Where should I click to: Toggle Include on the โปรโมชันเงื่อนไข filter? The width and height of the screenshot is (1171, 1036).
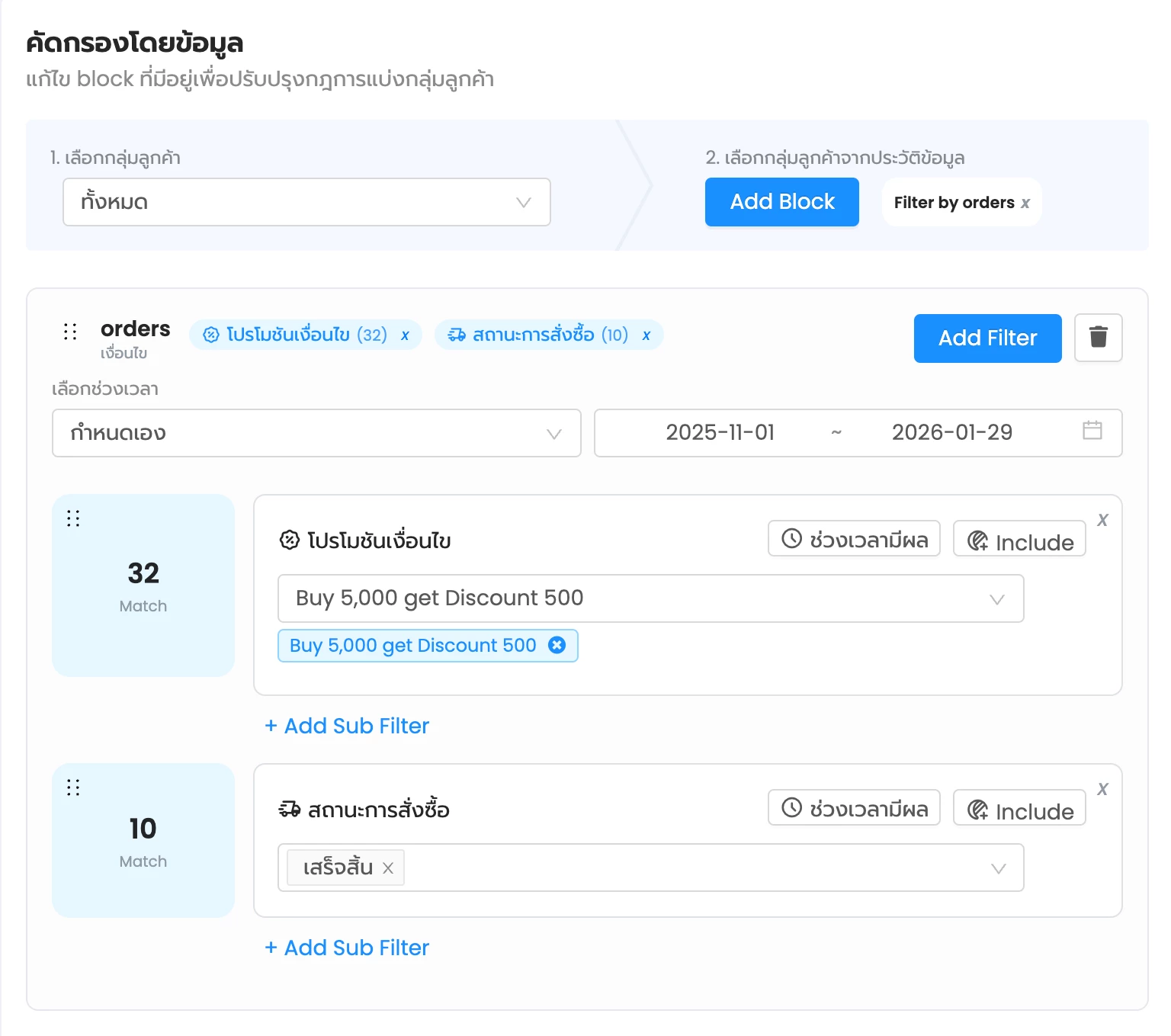pos(1019,540)
